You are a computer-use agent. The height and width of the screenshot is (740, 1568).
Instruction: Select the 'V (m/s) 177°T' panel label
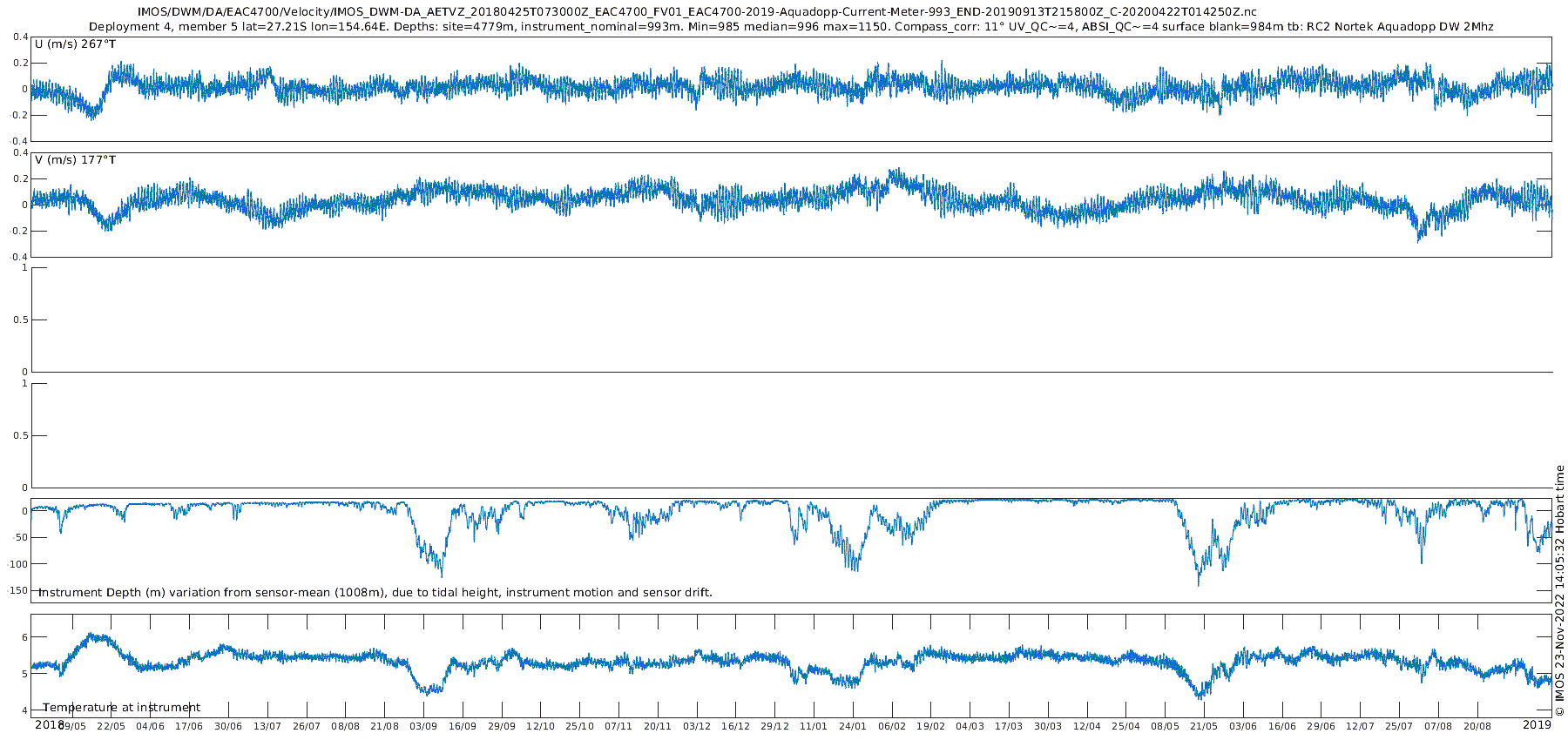pyautogui.click(x=76, y=160)
